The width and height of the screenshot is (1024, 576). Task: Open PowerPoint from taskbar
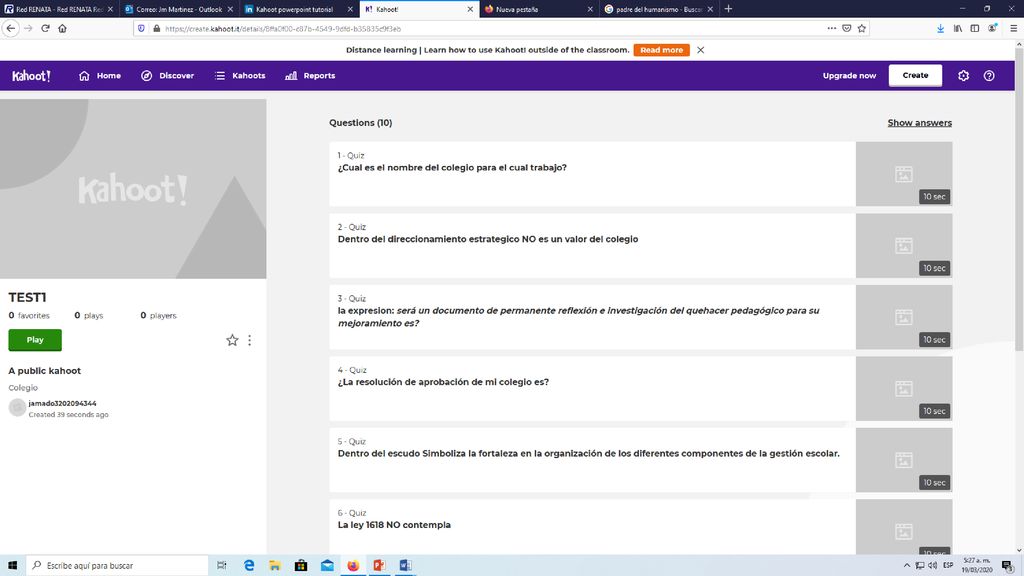pos(379,565)
